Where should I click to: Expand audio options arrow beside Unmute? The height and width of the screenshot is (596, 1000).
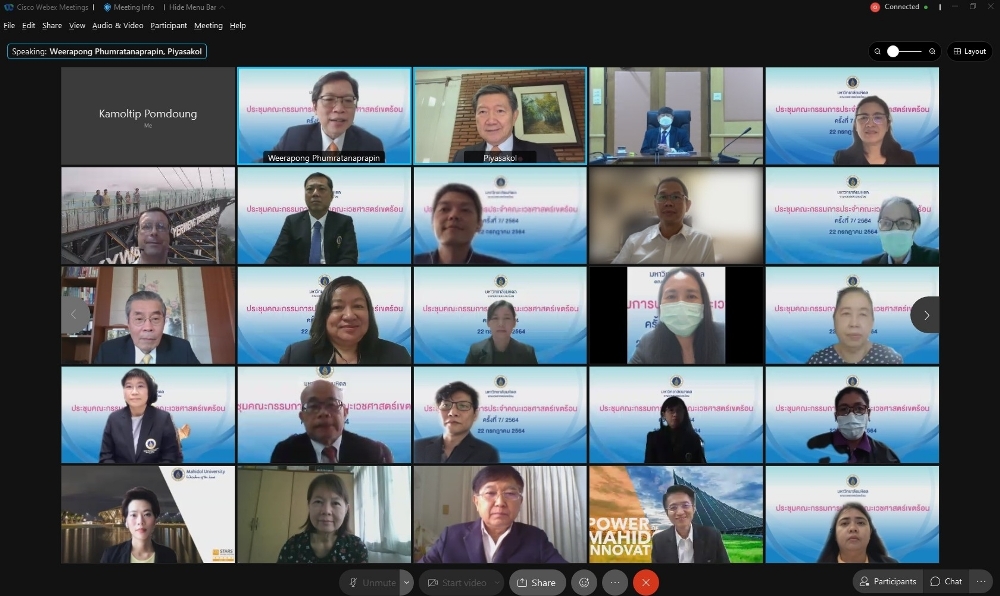pos(406,582)
